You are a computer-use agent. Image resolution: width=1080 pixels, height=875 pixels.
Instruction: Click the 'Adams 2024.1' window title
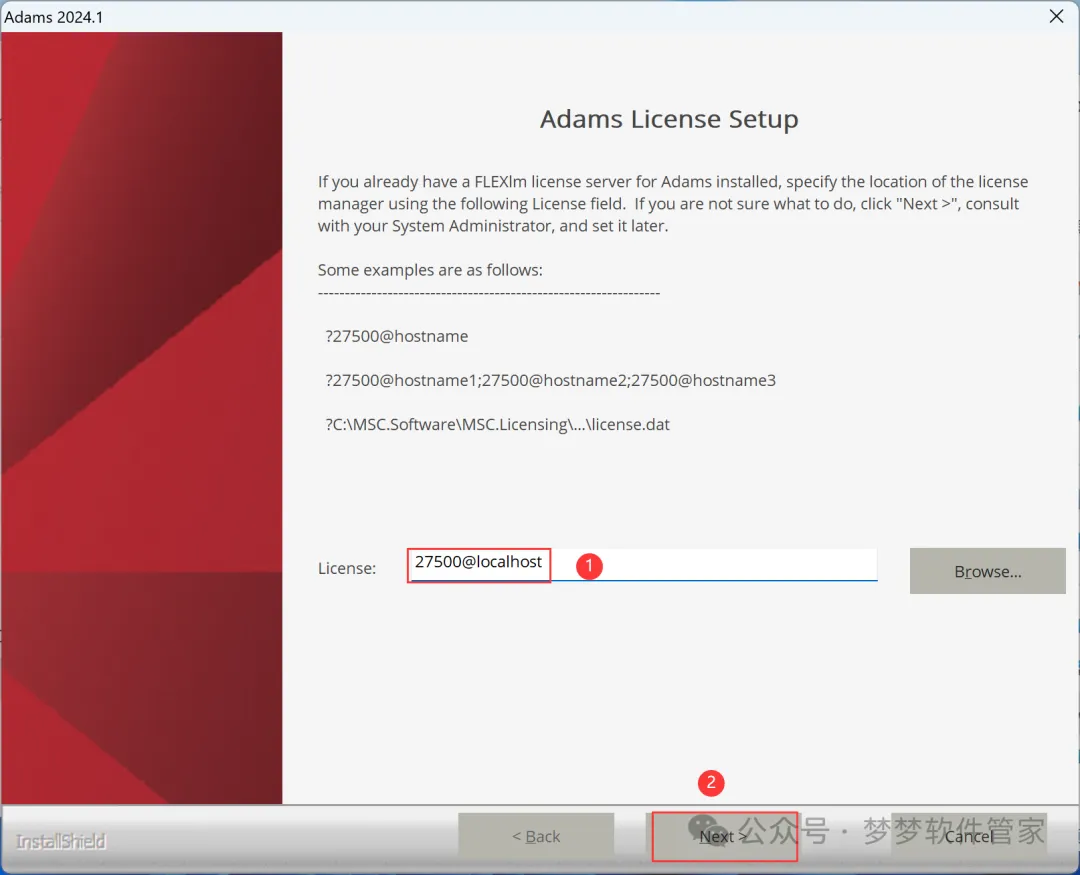pyautogui.click(x=54, y=17)
